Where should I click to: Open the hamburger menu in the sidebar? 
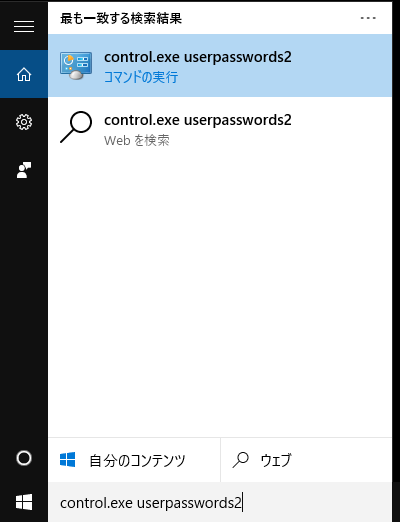24,26
